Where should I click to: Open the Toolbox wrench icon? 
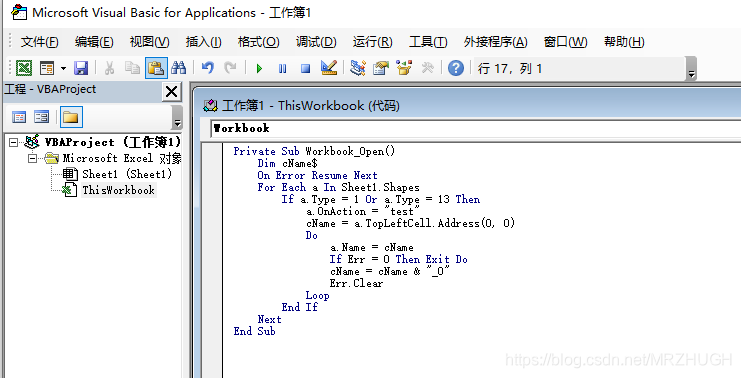pos(427,69)
